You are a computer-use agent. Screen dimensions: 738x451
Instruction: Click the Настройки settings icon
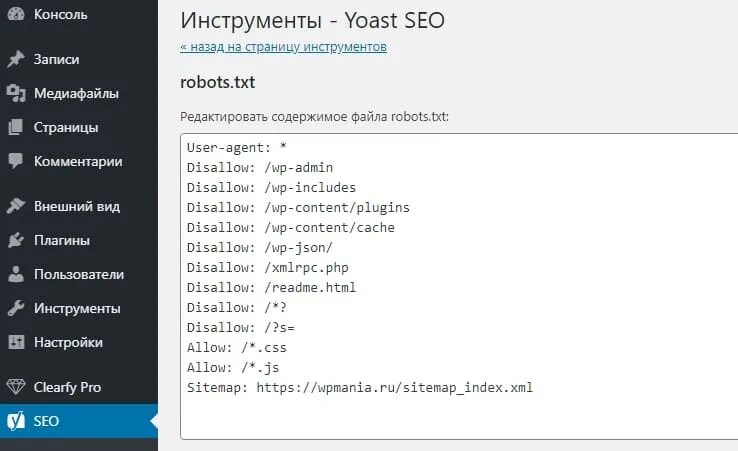15,342
